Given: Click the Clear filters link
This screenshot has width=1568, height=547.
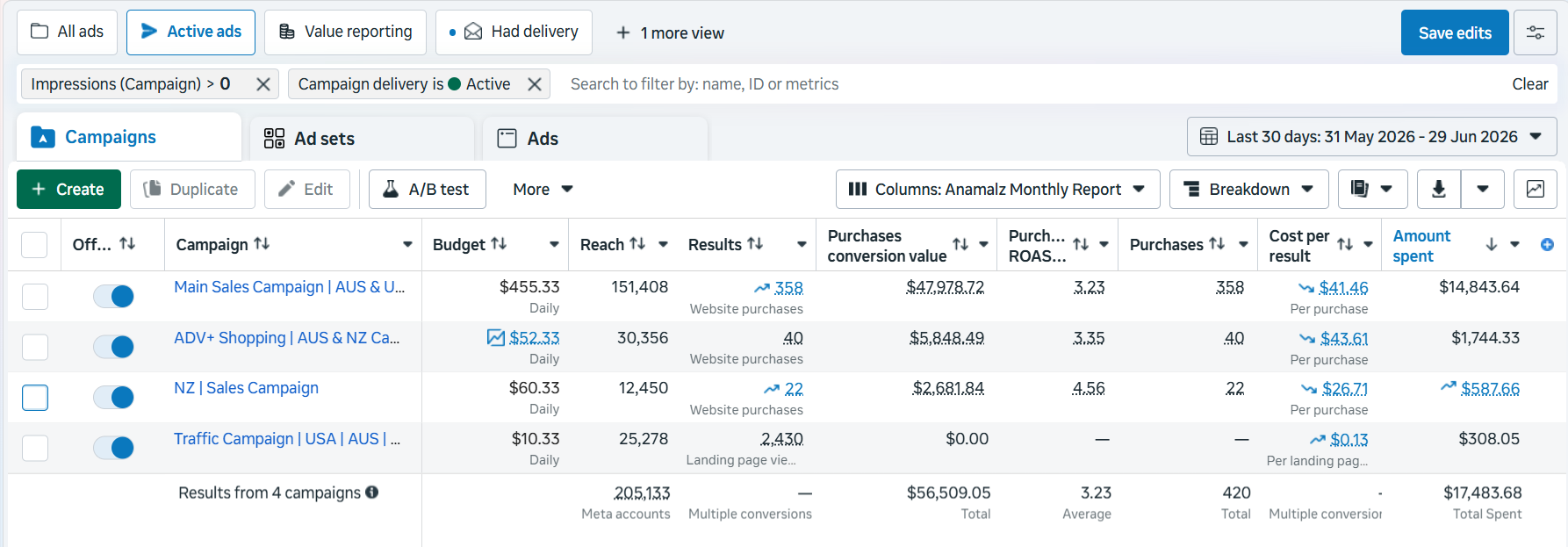Looking at the screenshot, I should [x=1529, y=84].
